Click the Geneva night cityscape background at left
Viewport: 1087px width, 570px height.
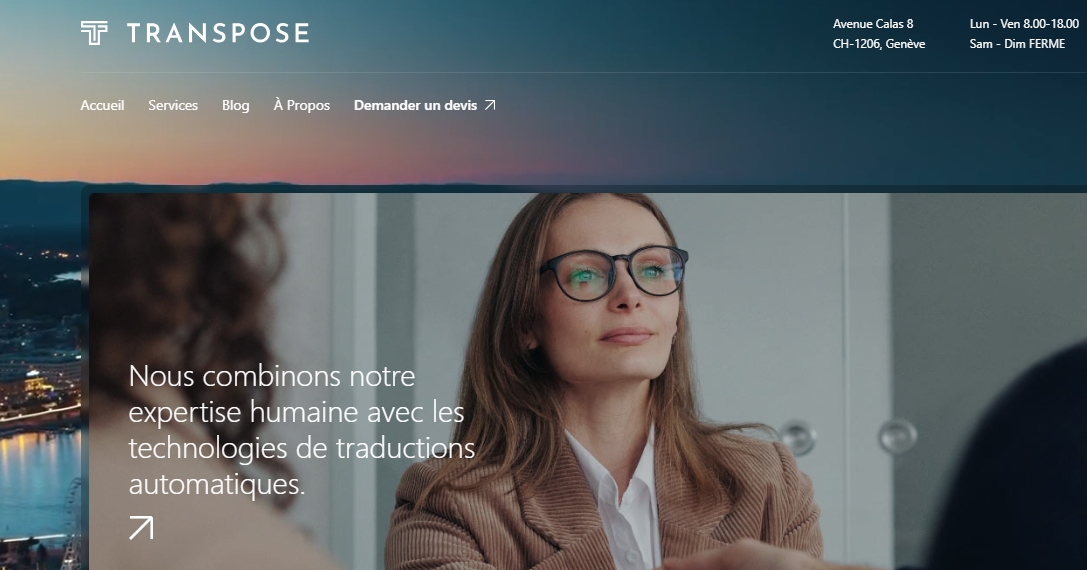(40, 374)
